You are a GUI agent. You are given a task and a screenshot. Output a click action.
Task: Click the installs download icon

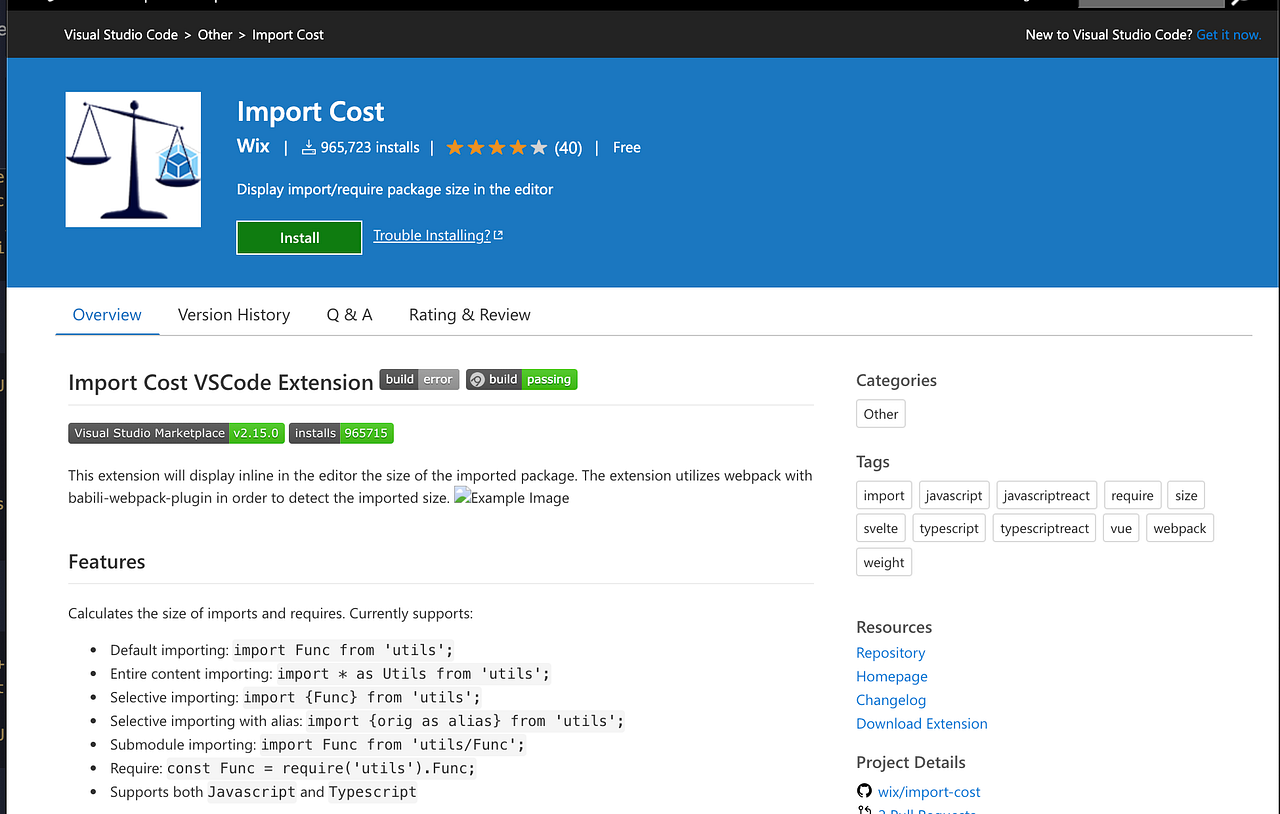(x=309, y=148)
